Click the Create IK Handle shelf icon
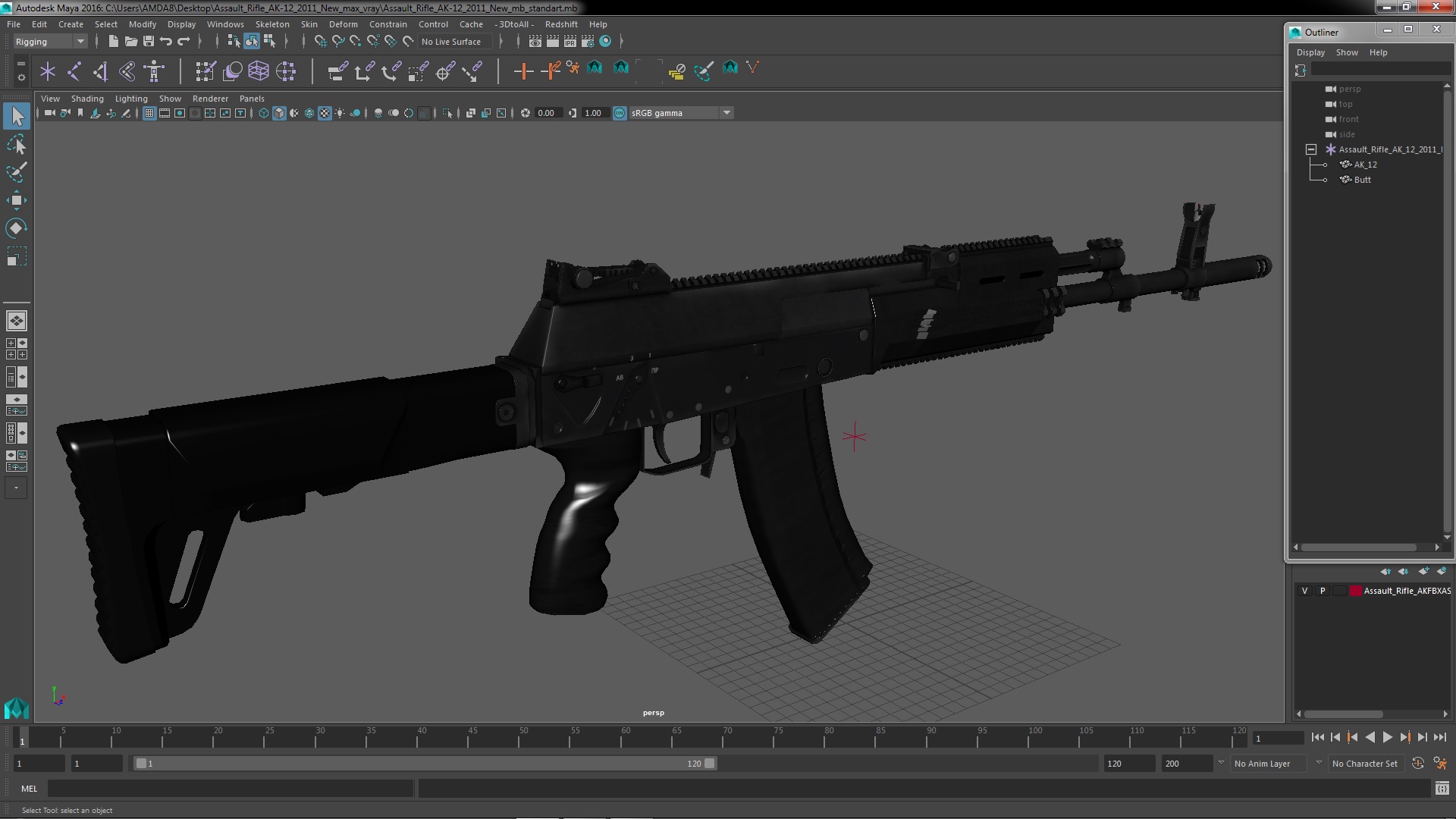Screen dimensions: 1456x819 point(101,71)
